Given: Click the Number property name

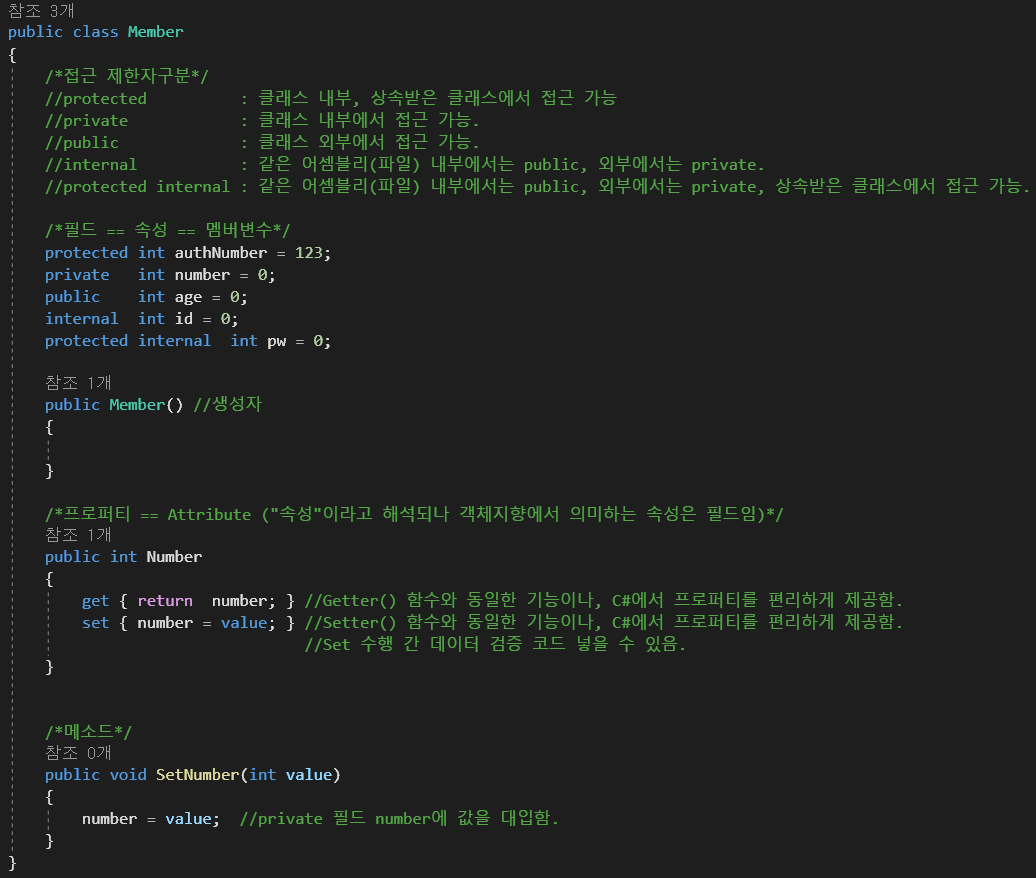Looking at the screenshot, I should [174, 557].
